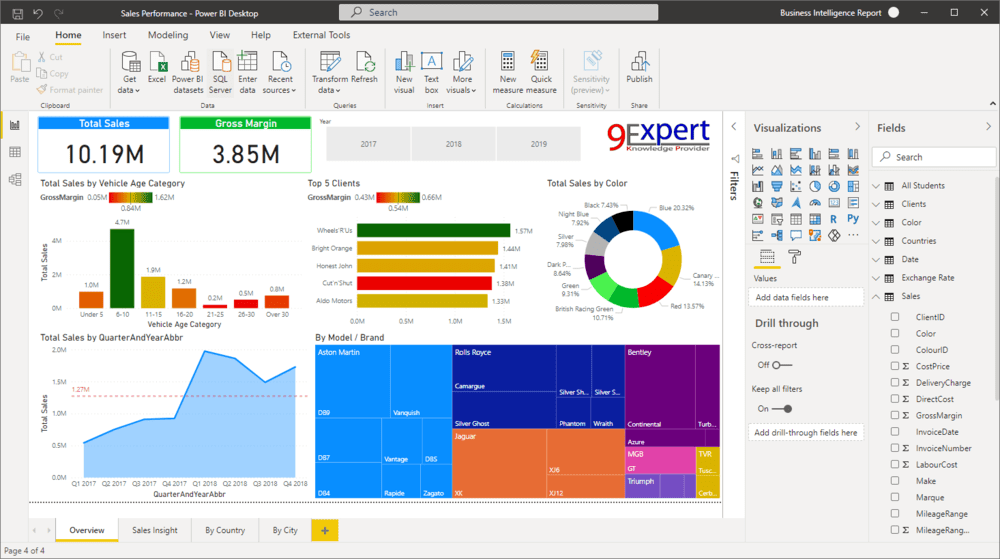Switch to Report view in left sidebar
1000x559 pixels.
(15, 126)
